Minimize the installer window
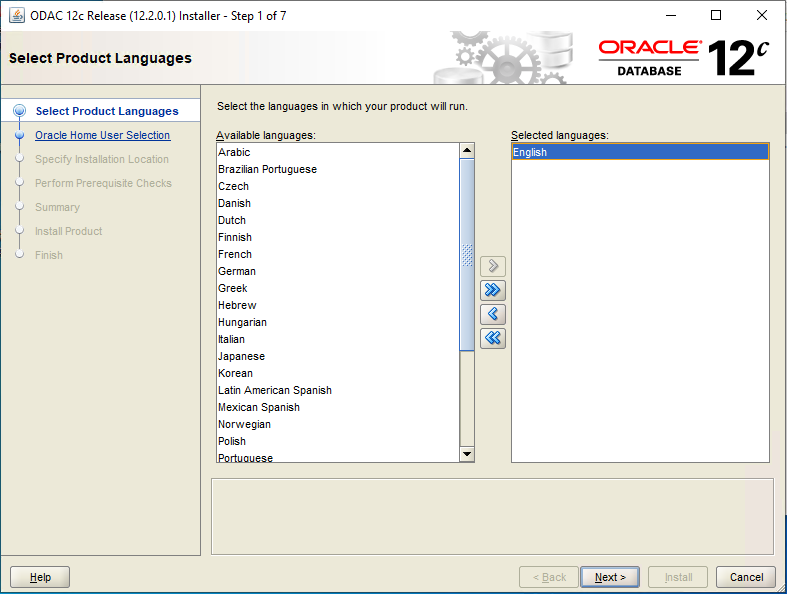This screenshot has width=787, height=594. click(x=671, y=16)
